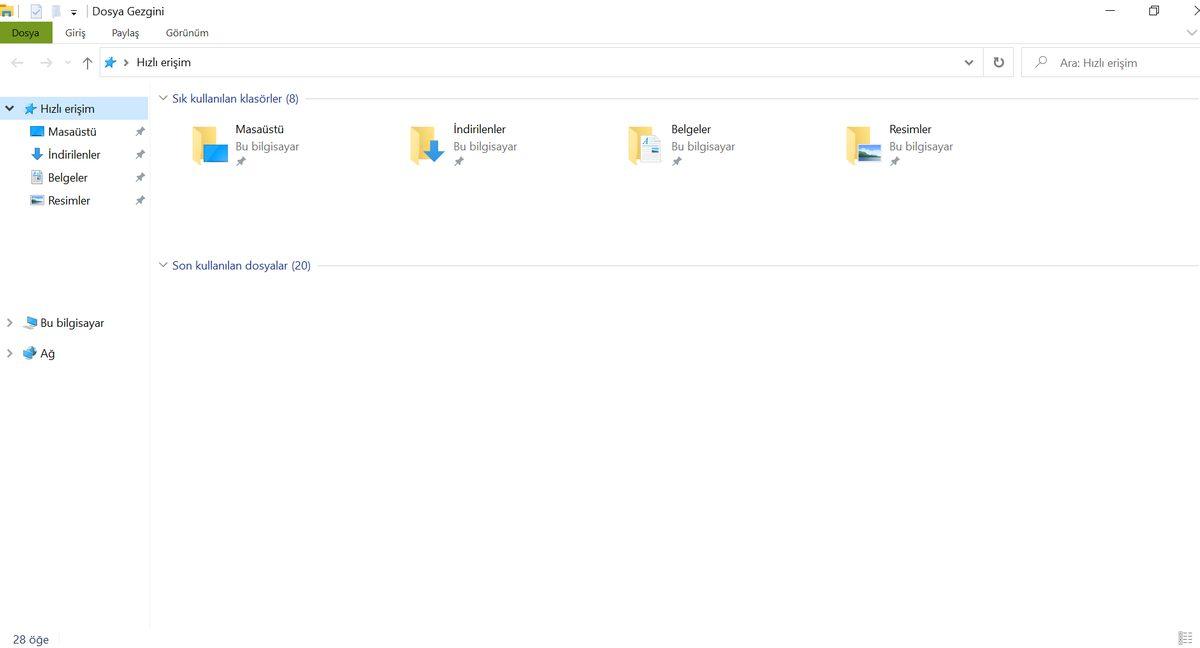This screenshot has width=1200, height=648.
Task: Select İndirilenler in the navigation sidebar
Action: tap(74, 155)
